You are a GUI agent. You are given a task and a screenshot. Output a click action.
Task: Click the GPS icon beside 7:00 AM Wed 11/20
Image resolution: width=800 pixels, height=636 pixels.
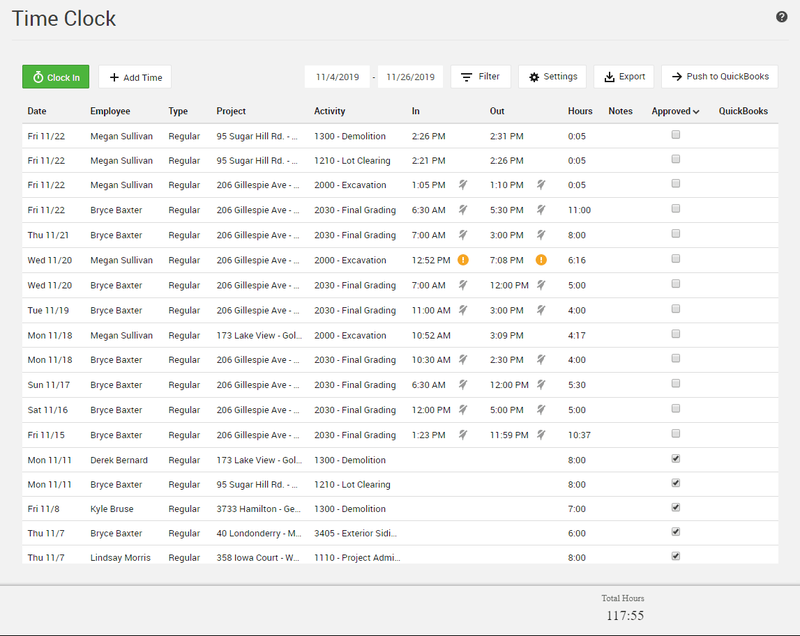tap(463, 285)
